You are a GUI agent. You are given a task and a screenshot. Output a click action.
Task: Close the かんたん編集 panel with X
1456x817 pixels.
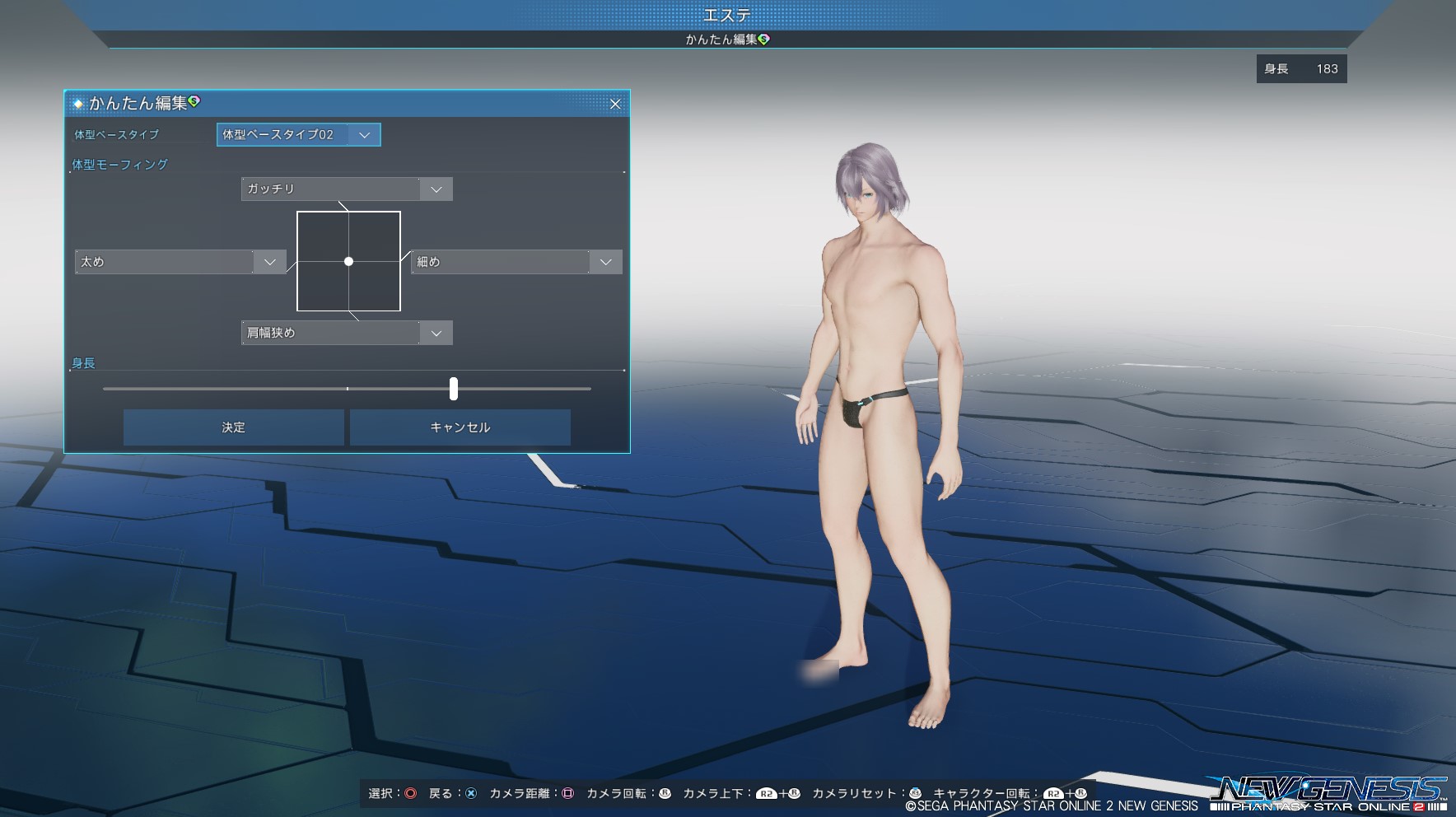[615, 104]
